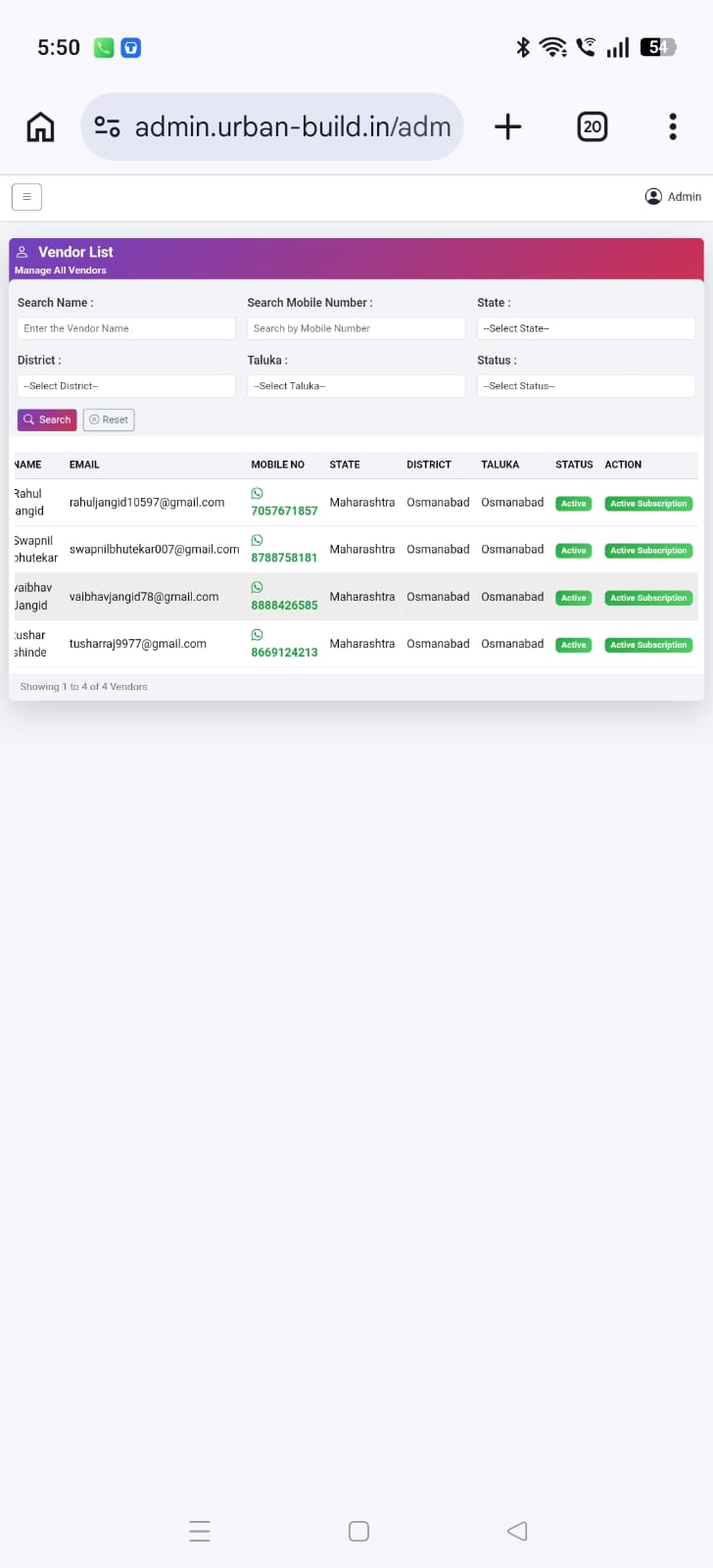Open the Select Status dropdown
713x1568 pixels.
(586, 386)
